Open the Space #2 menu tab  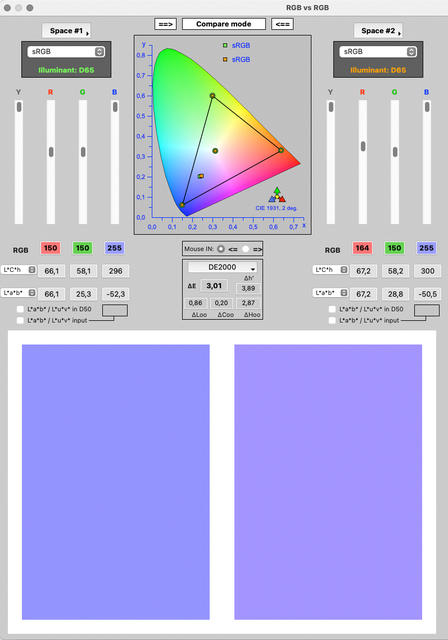point(378,31)
